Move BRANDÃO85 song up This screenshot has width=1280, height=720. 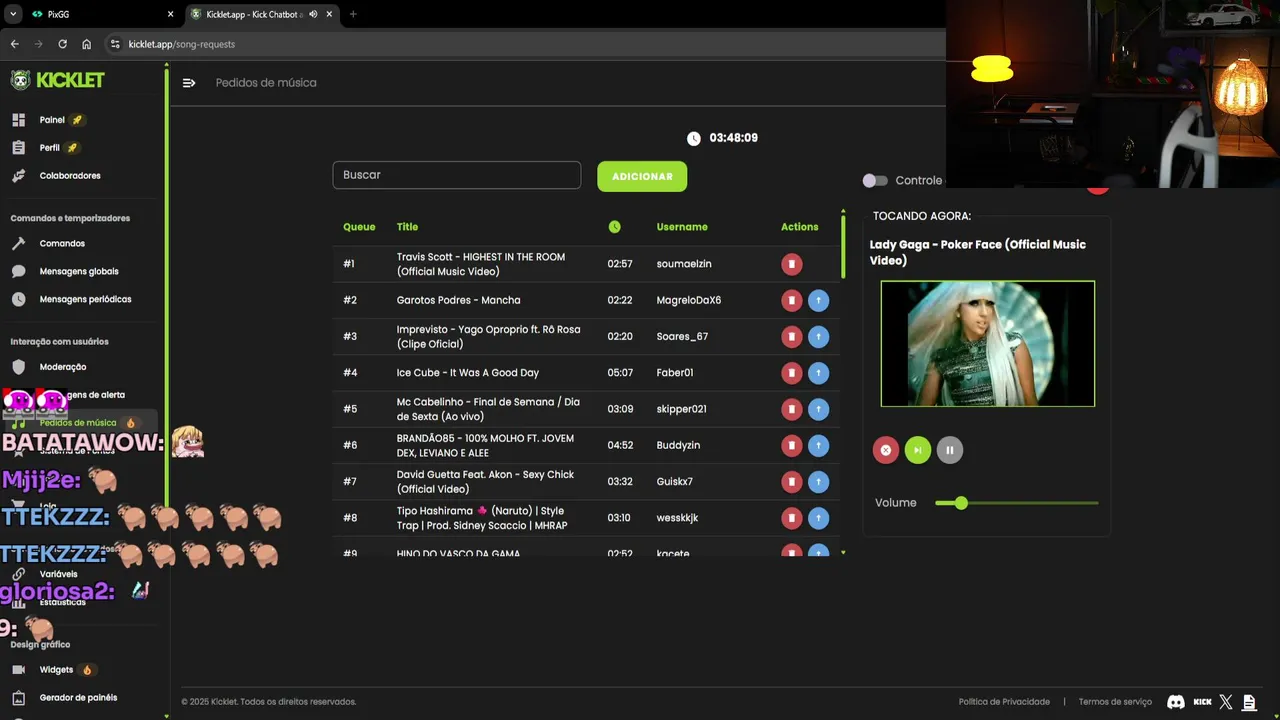pos(818,445)
